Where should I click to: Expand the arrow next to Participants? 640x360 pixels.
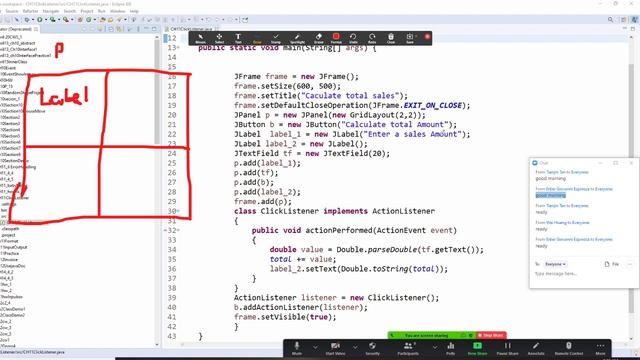(435, 347)
